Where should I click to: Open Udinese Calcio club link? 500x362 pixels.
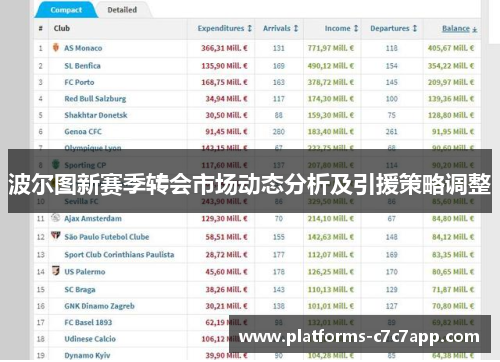click(90, 339)
